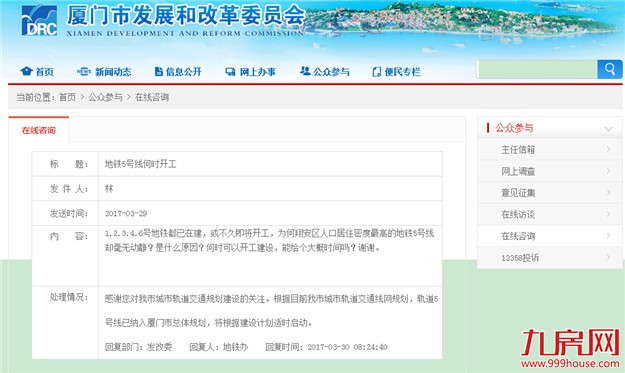Focus the site search input field

(537, 69)
